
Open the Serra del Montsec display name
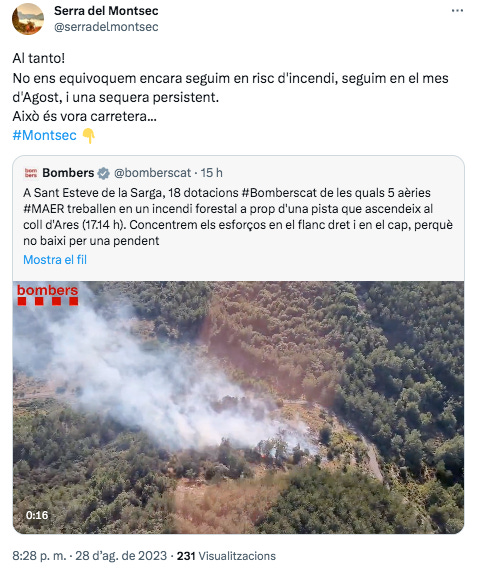click(106, 11)
